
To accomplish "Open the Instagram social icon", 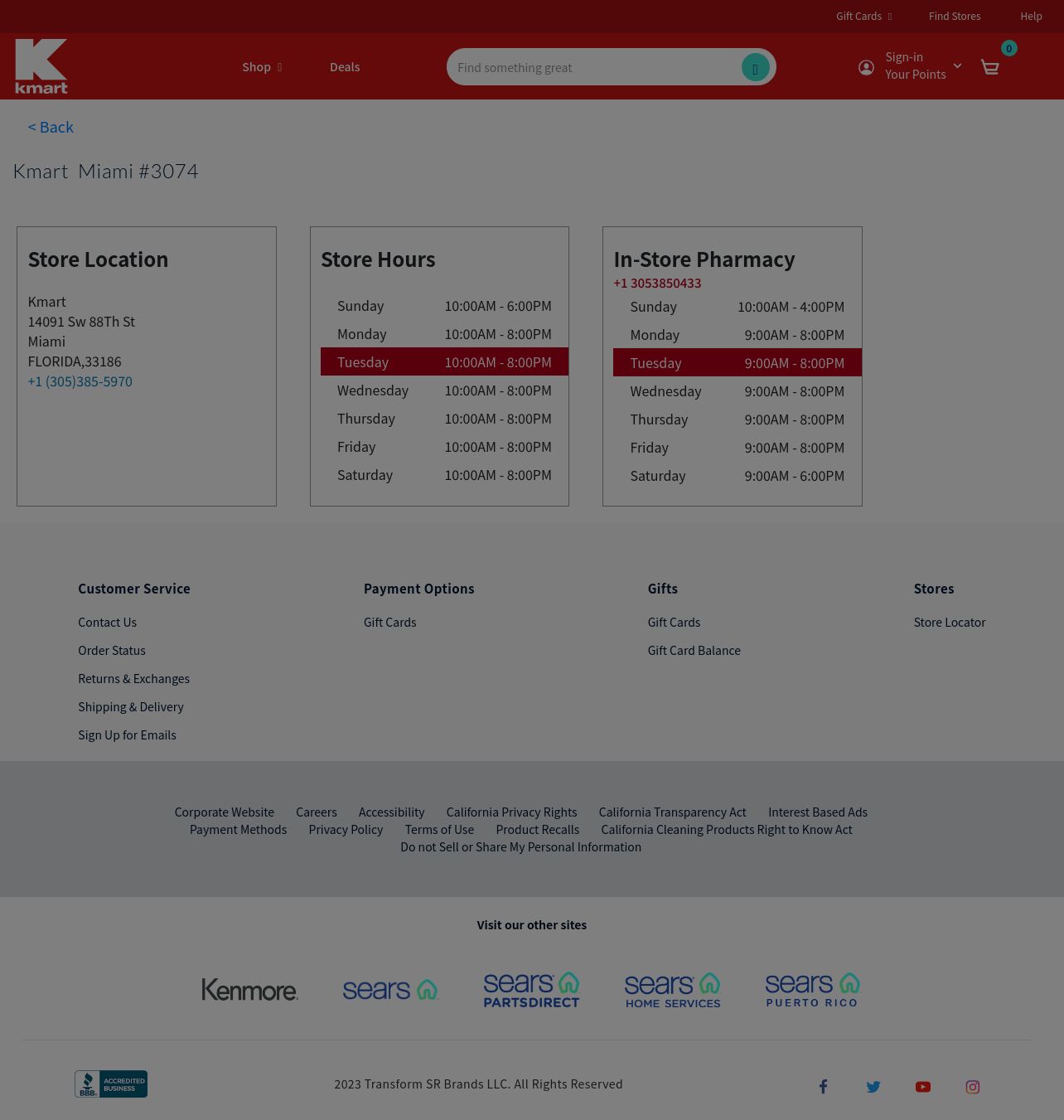I will (x=973, y=1087).
